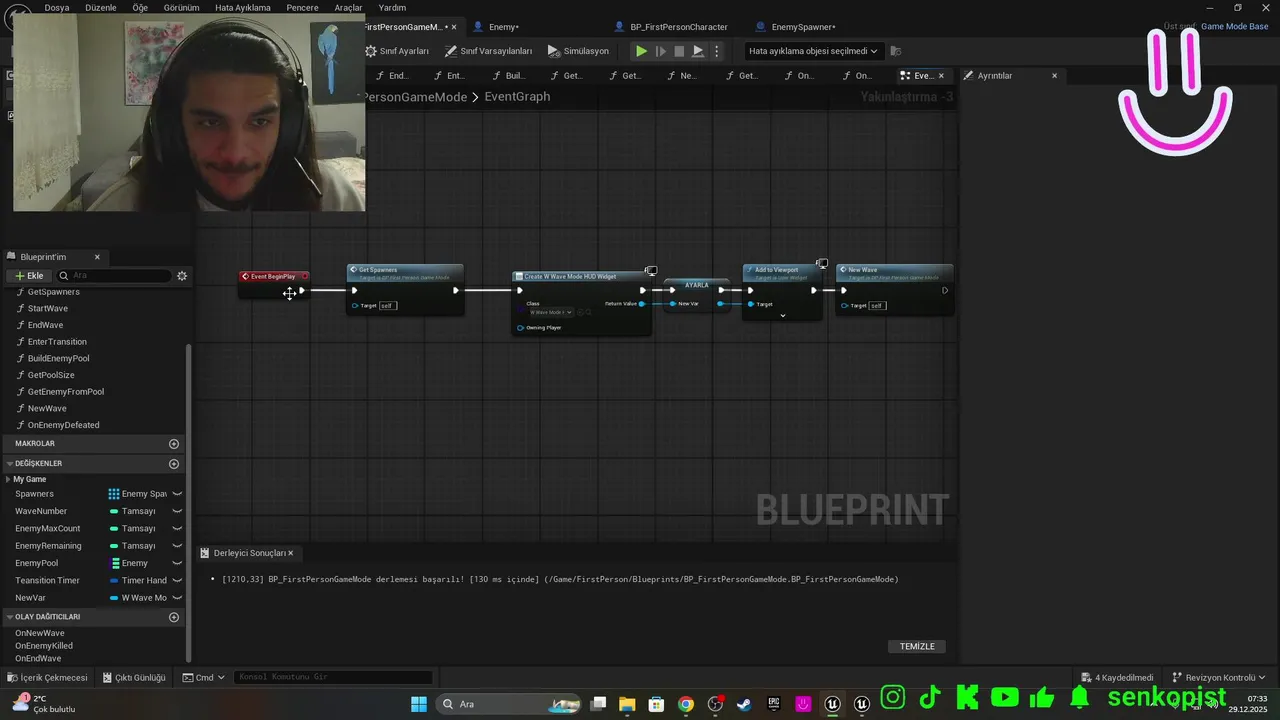1280x720 pixels.
Task: Click EventGraph in the breadcrumb
Action: click(x=517, y=97)
